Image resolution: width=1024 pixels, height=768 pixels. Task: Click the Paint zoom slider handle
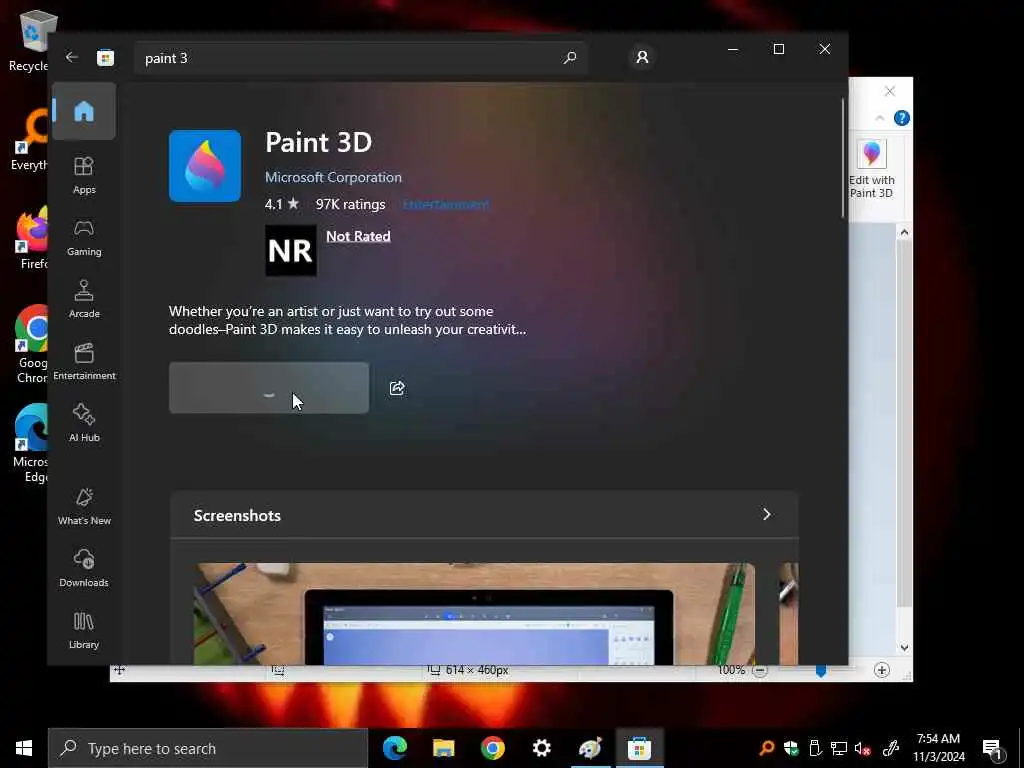tap(821, 671)
